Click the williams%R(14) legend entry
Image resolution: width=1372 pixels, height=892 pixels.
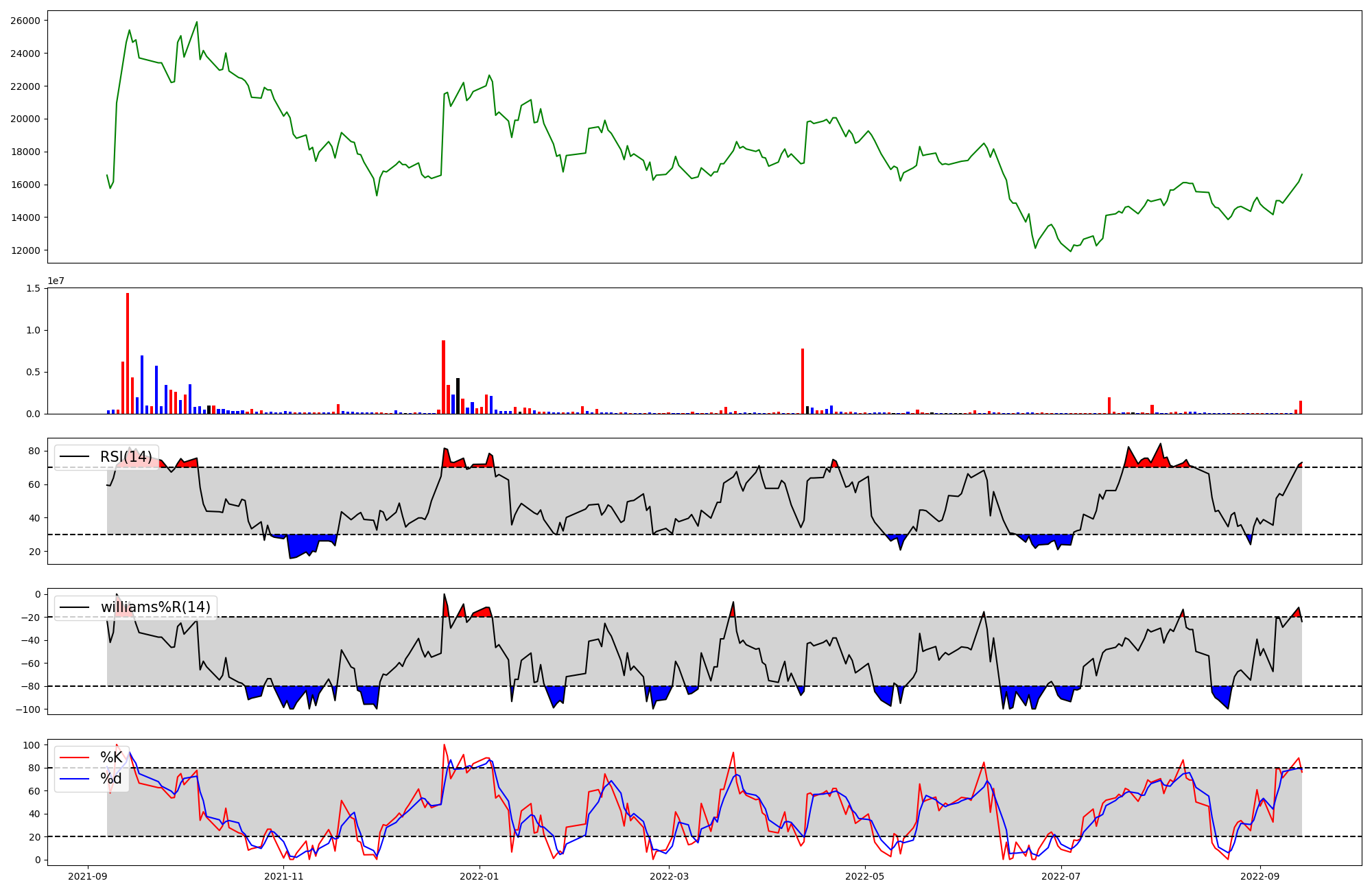click(x=155, y=607)
